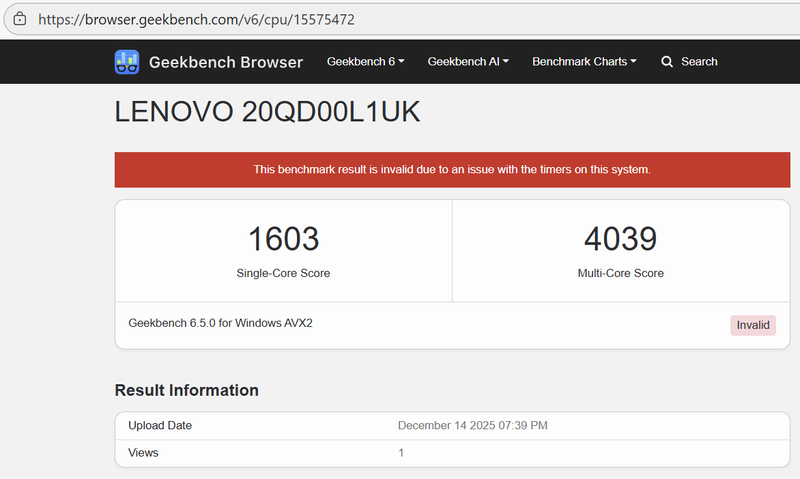Click the browser address bar URL

(x=196, y=19)
